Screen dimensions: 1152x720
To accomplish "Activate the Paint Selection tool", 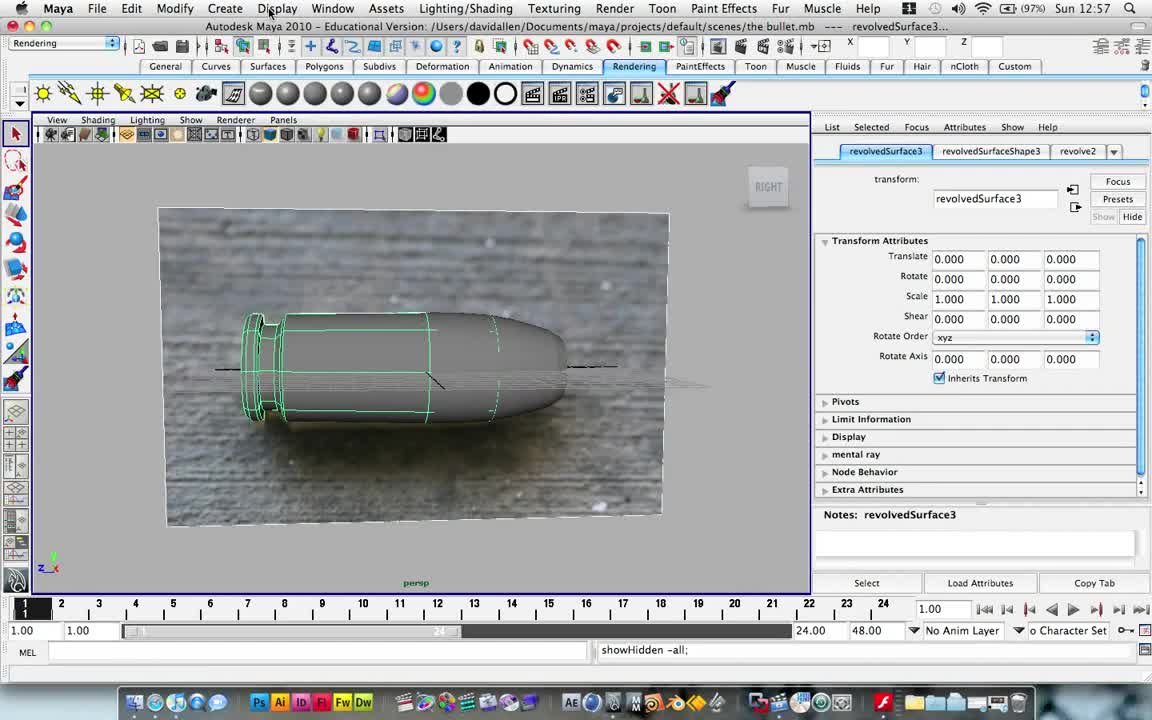I will tap(15, 188).
